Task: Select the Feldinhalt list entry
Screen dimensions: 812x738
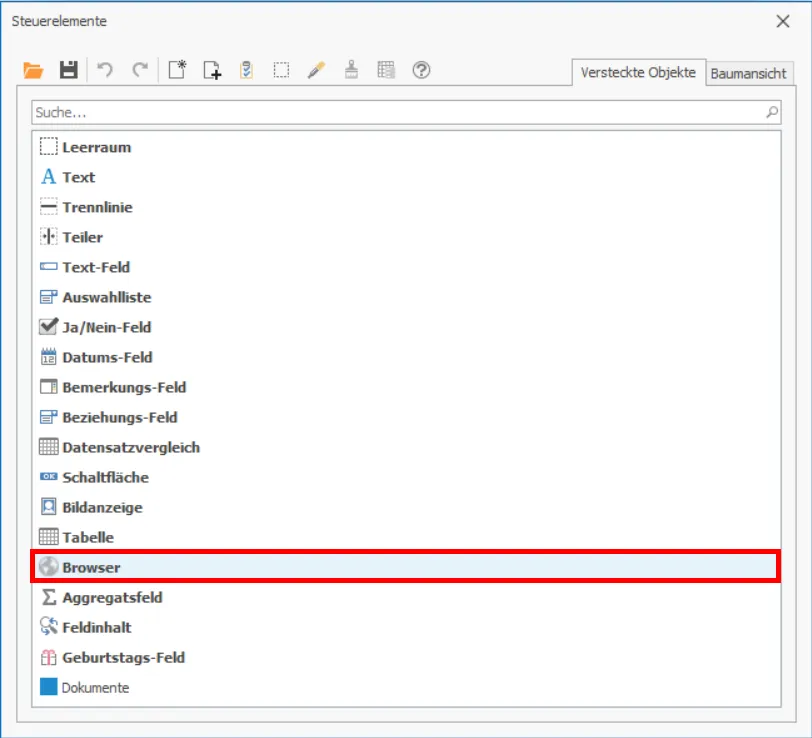Action: click(x=406, y=627)
